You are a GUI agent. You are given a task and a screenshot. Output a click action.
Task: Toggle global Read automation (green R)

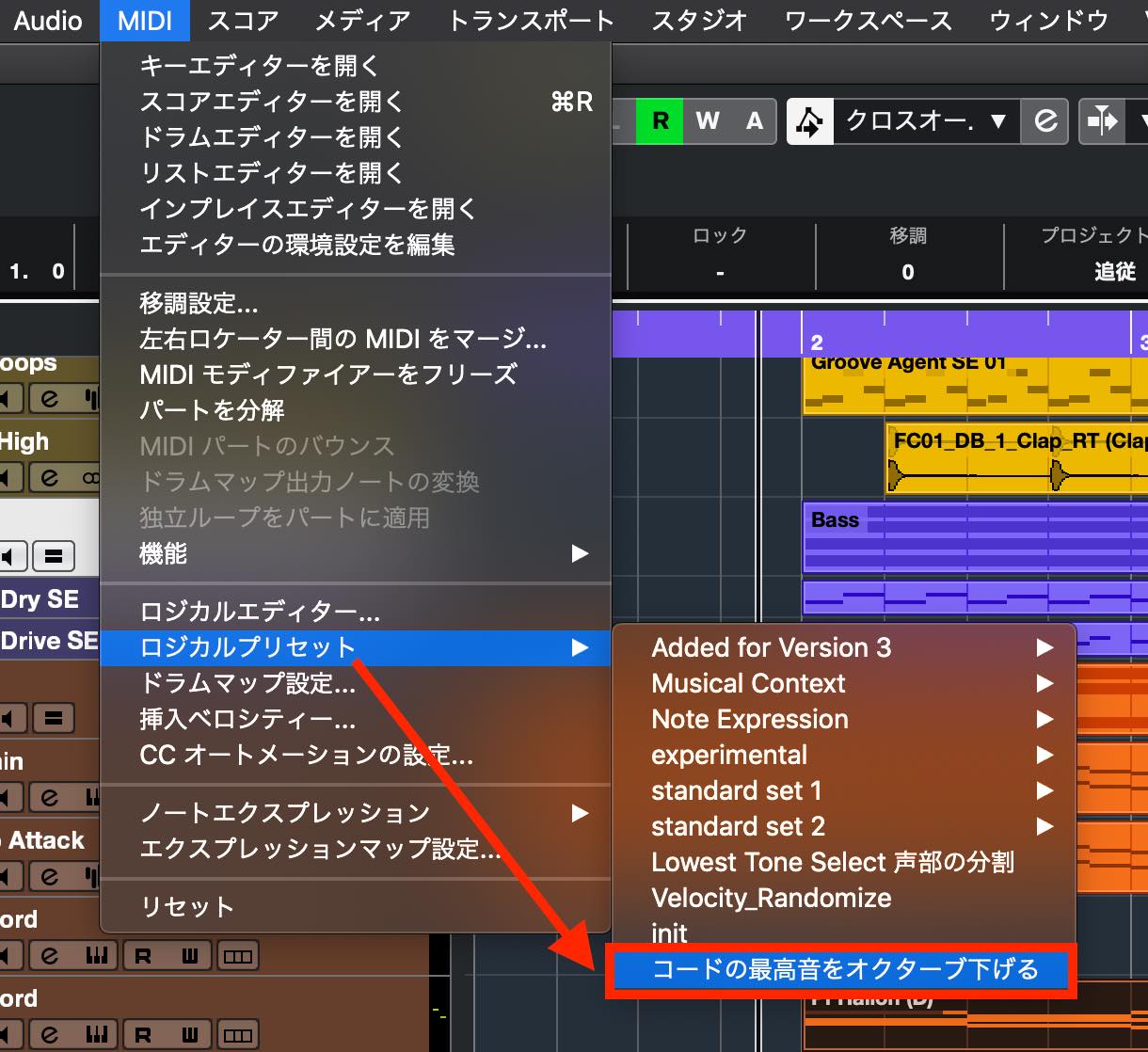pos(660,121)
